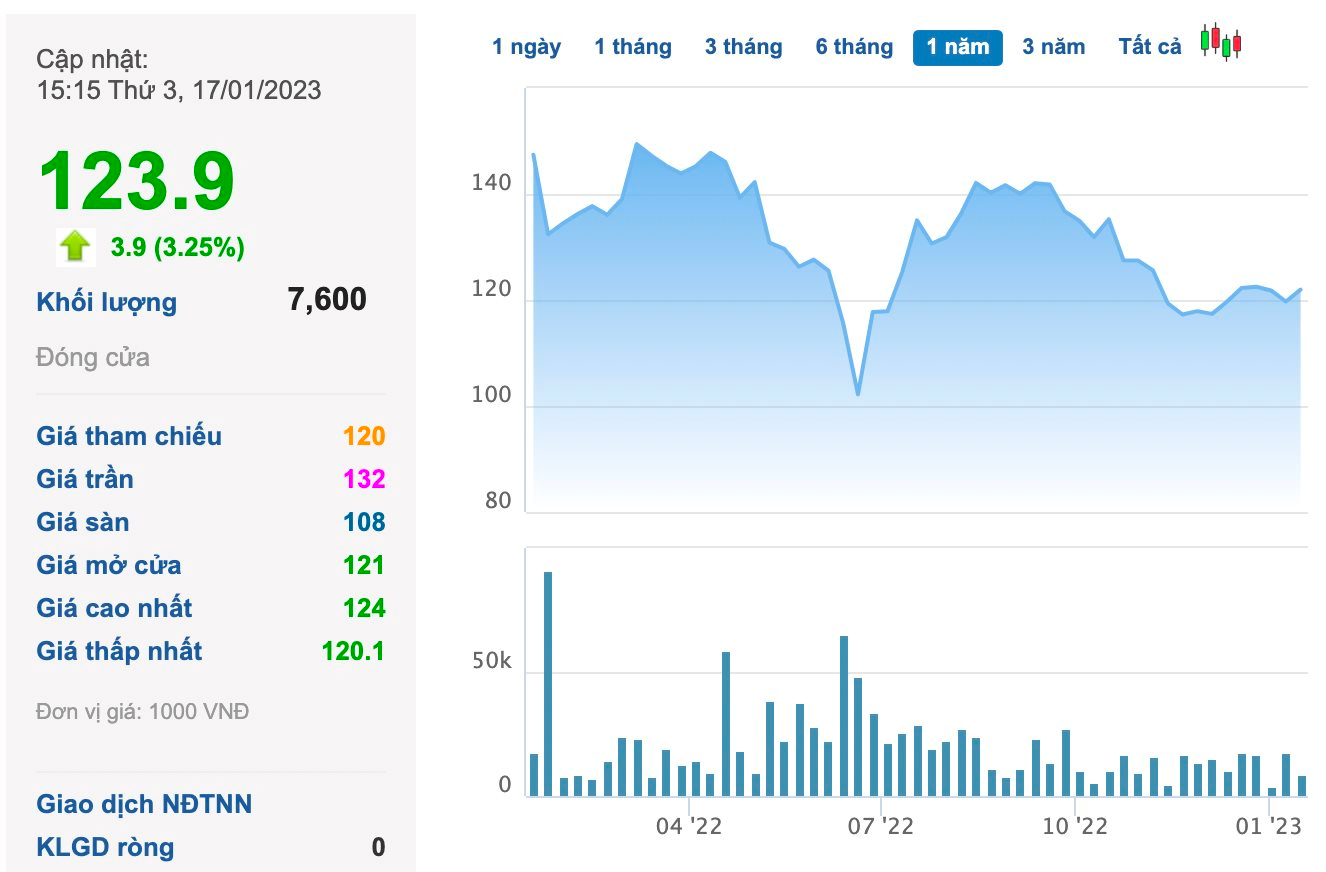Viewport: 1326px width, 872px height.
Task: Click the volume value 7,600
Action: (x=327, y=299)
